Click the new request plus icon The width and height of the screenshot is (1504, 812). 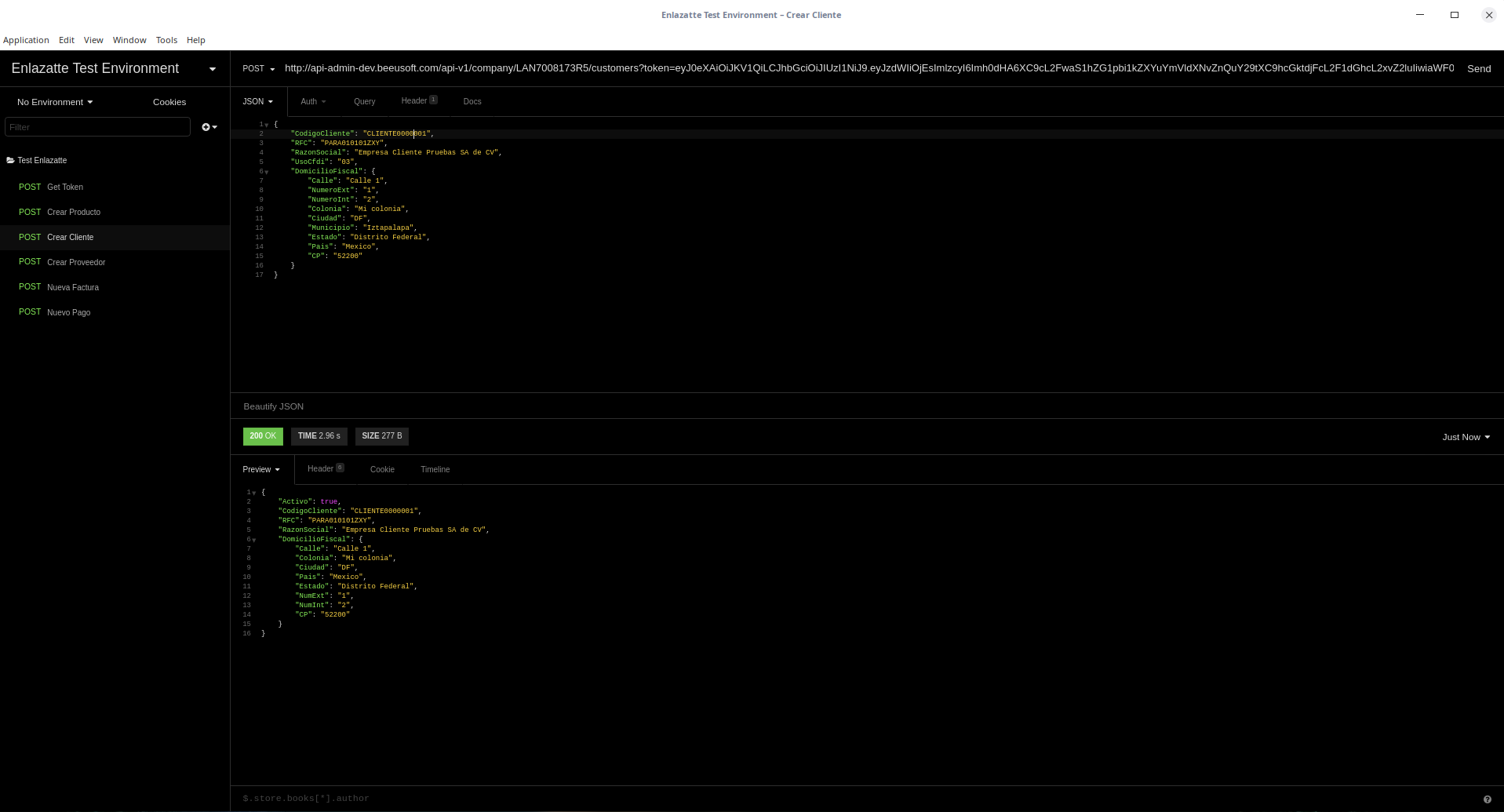coord(205,126)
